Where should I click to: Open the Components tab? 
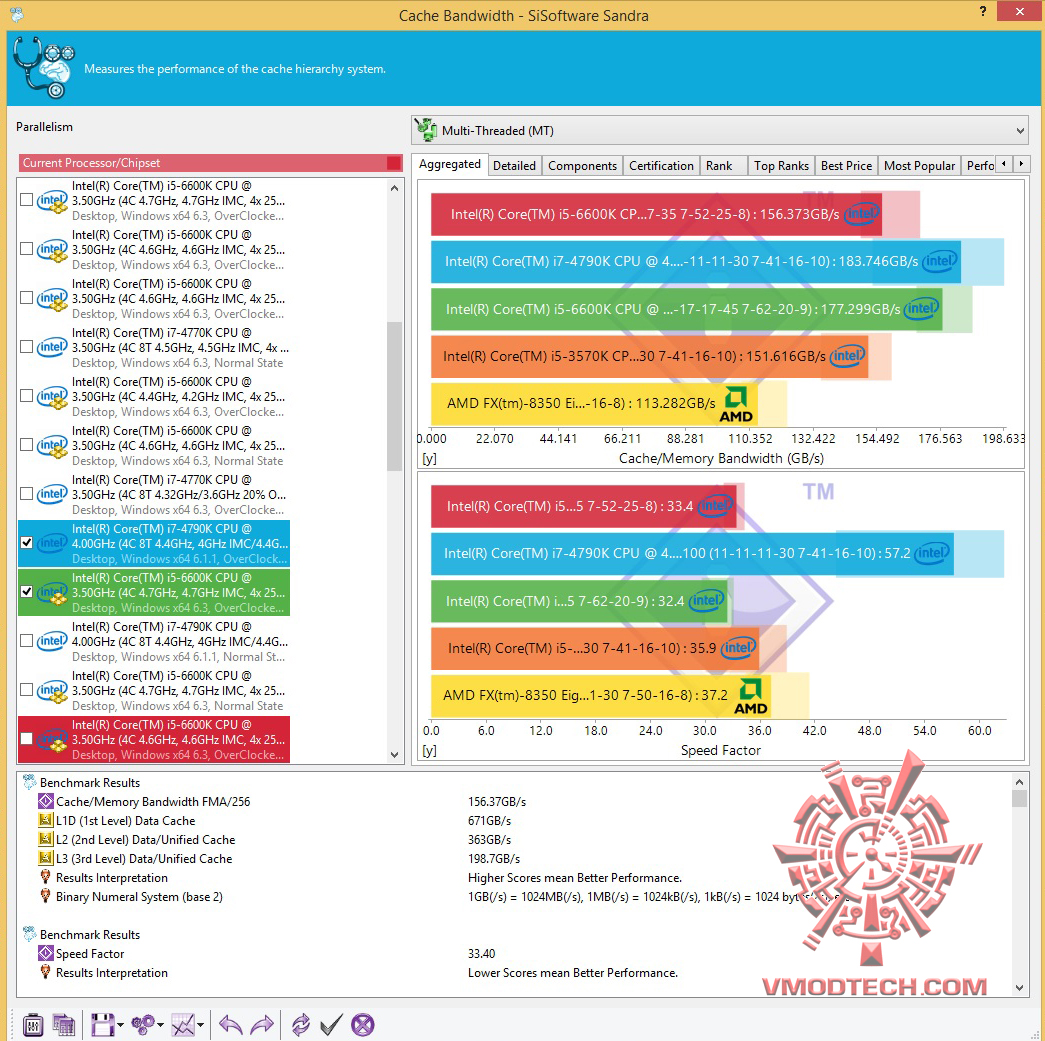(582, 166)
